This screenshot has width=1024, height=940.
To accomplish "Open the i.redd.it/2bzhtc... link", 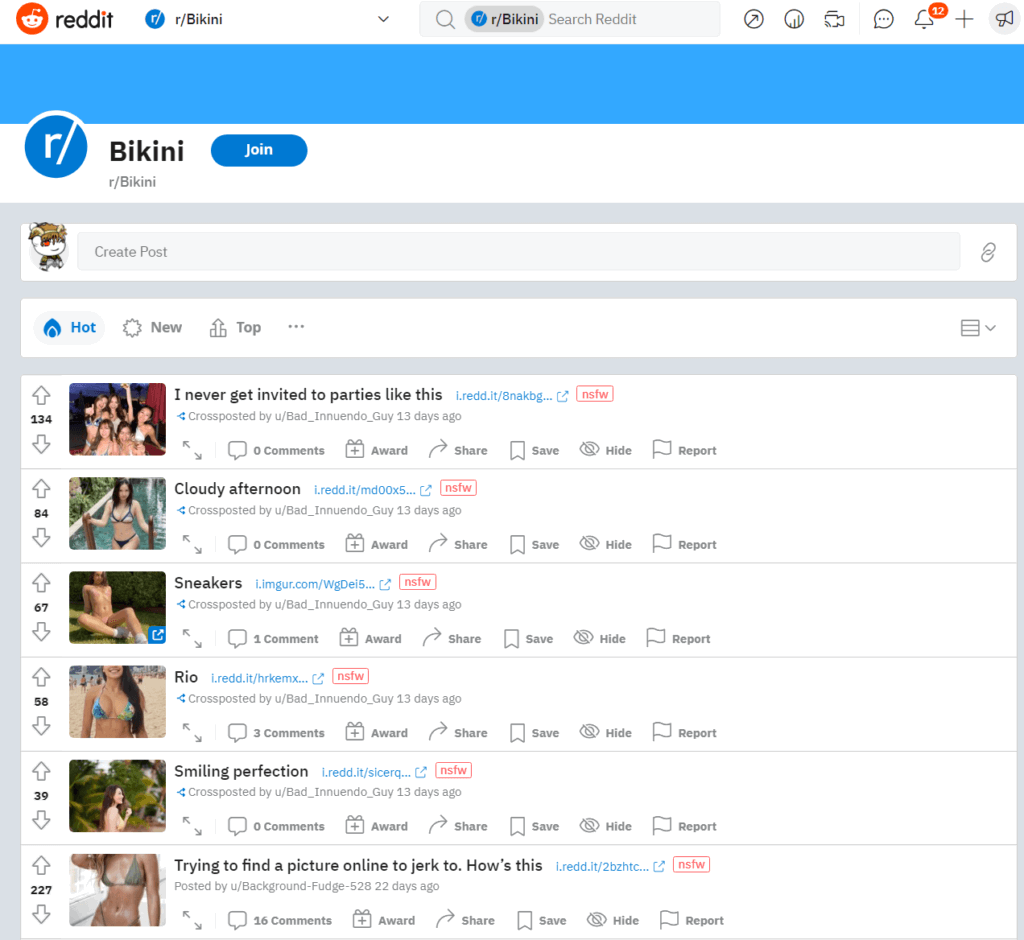I will coord(610,866).
